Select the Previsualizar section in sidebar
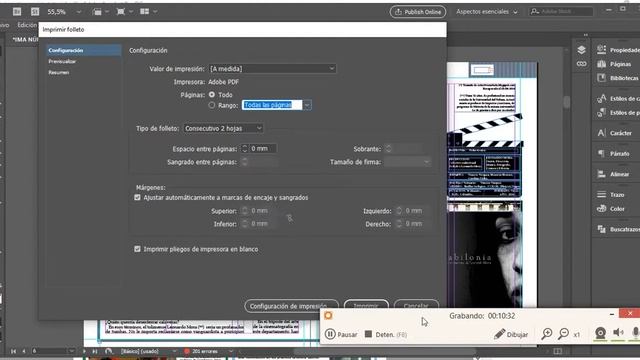 click(x=62, y=61)
